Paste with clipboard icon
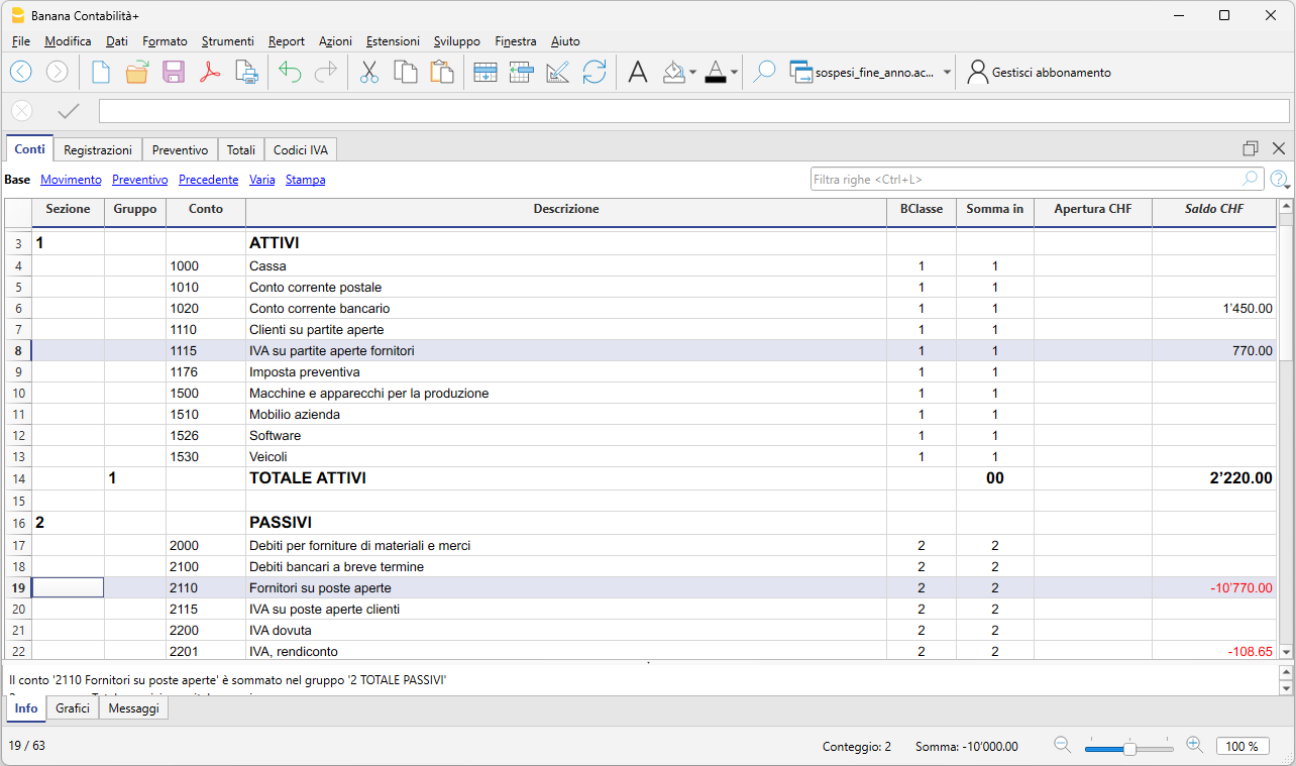The width and height of the screenshot is (1296, 766). pos(441,72)
